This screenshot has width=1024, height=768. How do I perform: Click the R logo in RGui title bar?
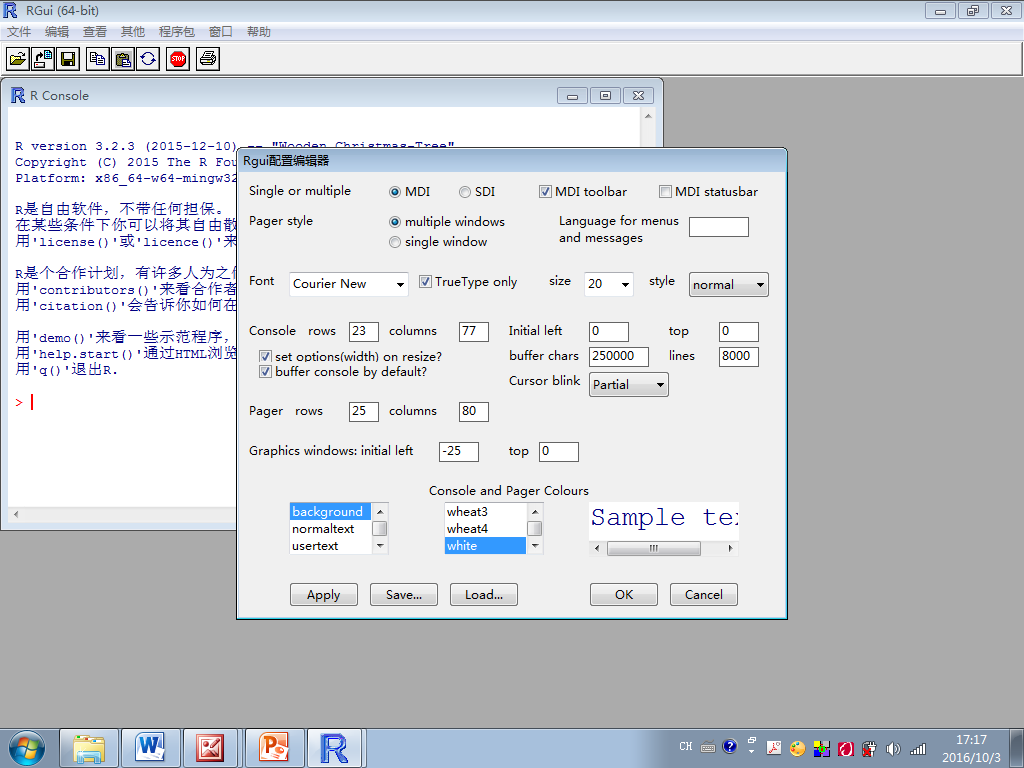pyautogui.click(x=10, y=10)
